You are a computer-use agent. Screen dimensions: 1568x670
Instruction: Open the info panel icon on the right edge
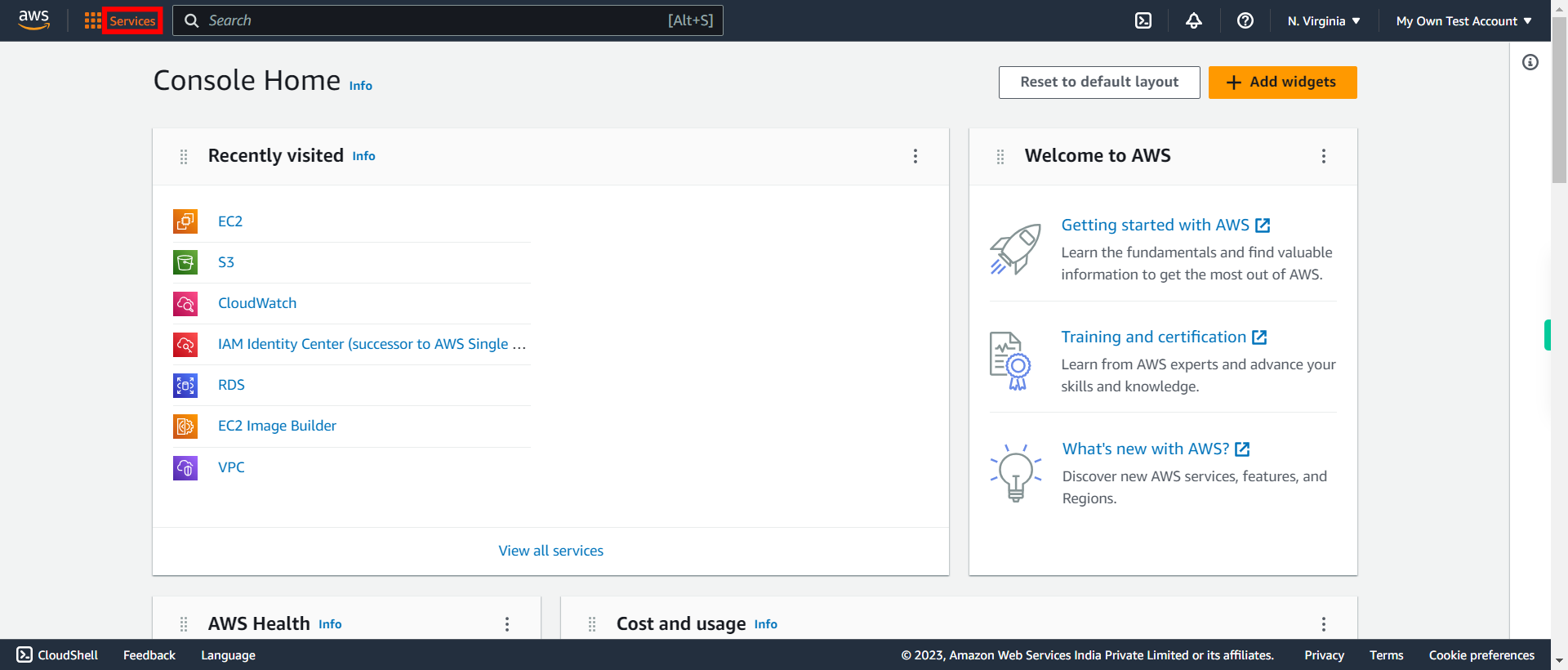(1530, 62)
